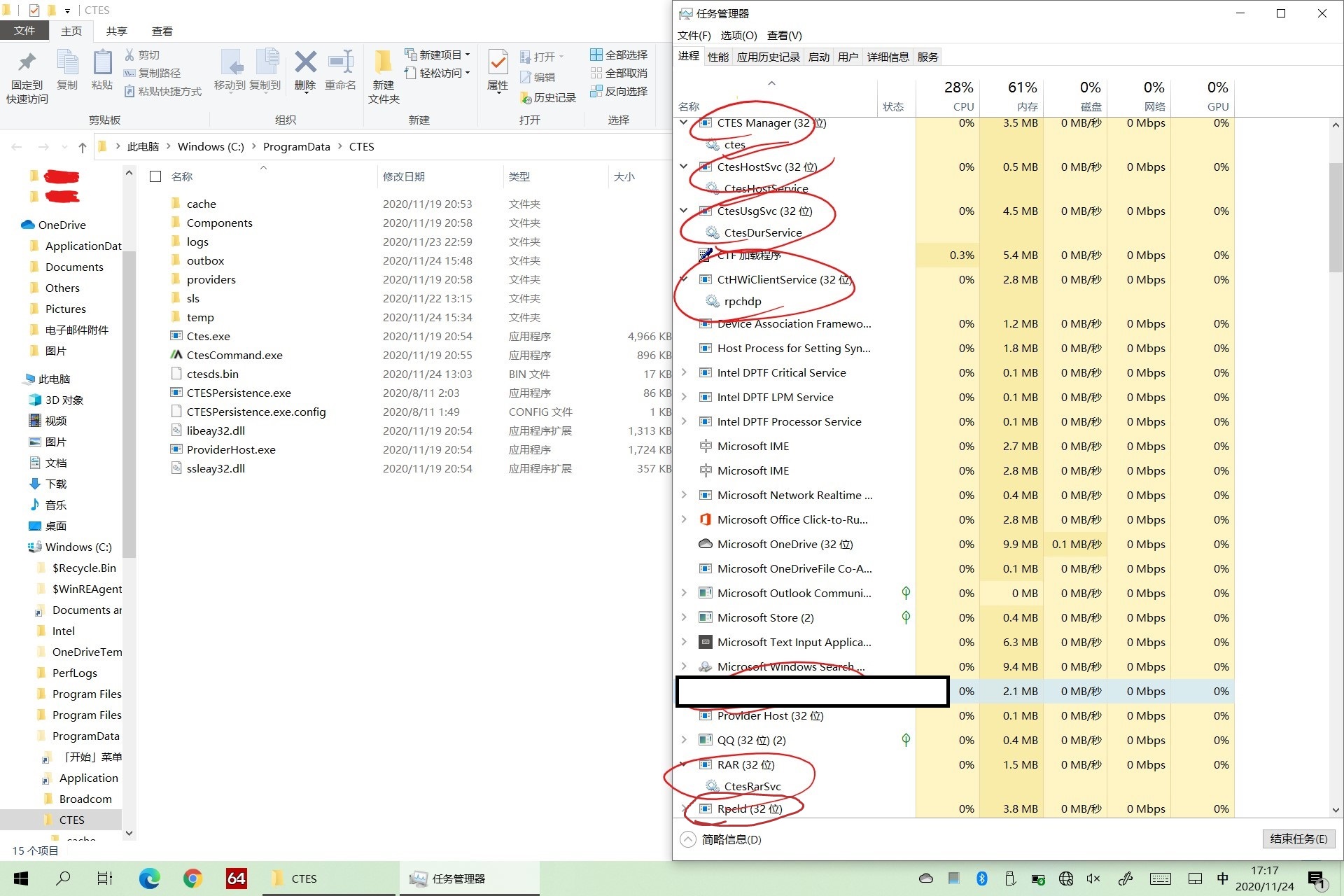The image size is (1344, 896).
Task: Open the notification center icon
Action: 1317,880
